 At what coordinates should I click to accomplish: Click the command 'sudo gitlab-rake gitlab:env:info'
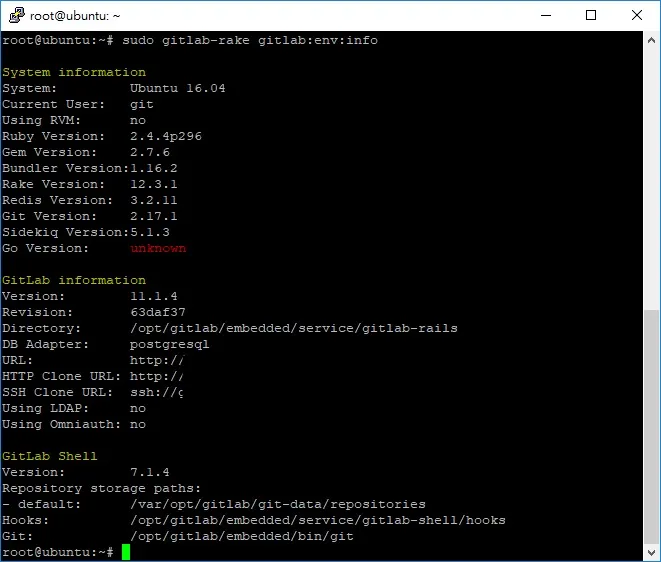pos(250,40)
